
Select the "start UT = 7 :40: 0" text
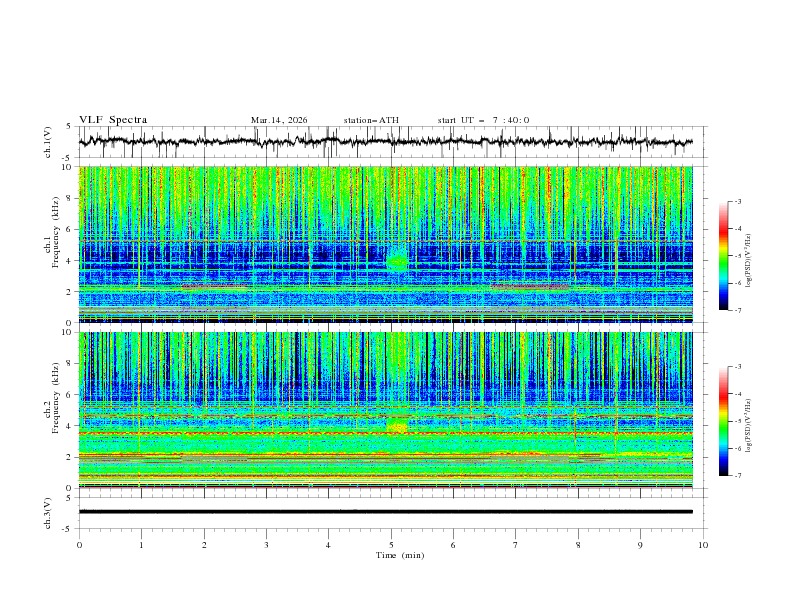tap(483, 120)
